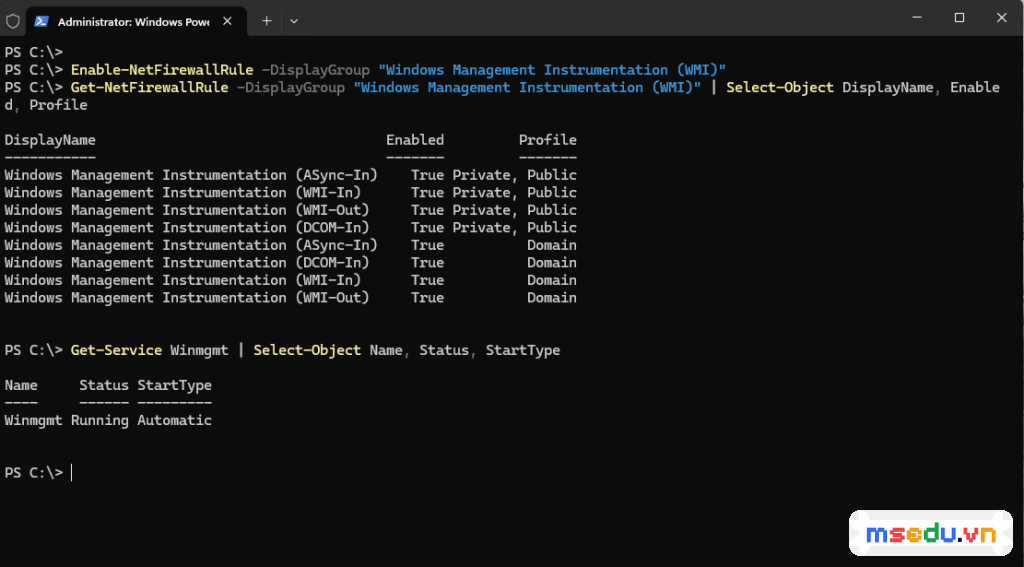
Task: Click the Get-Service command text
Action: tap(116, 351)
